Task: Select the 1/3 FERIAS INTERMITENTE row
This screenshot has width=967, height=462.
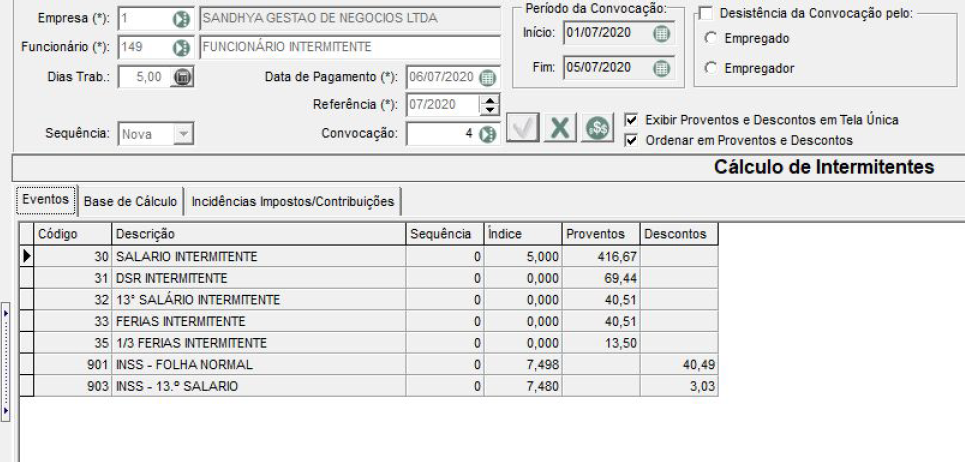Action: [369, 343]
